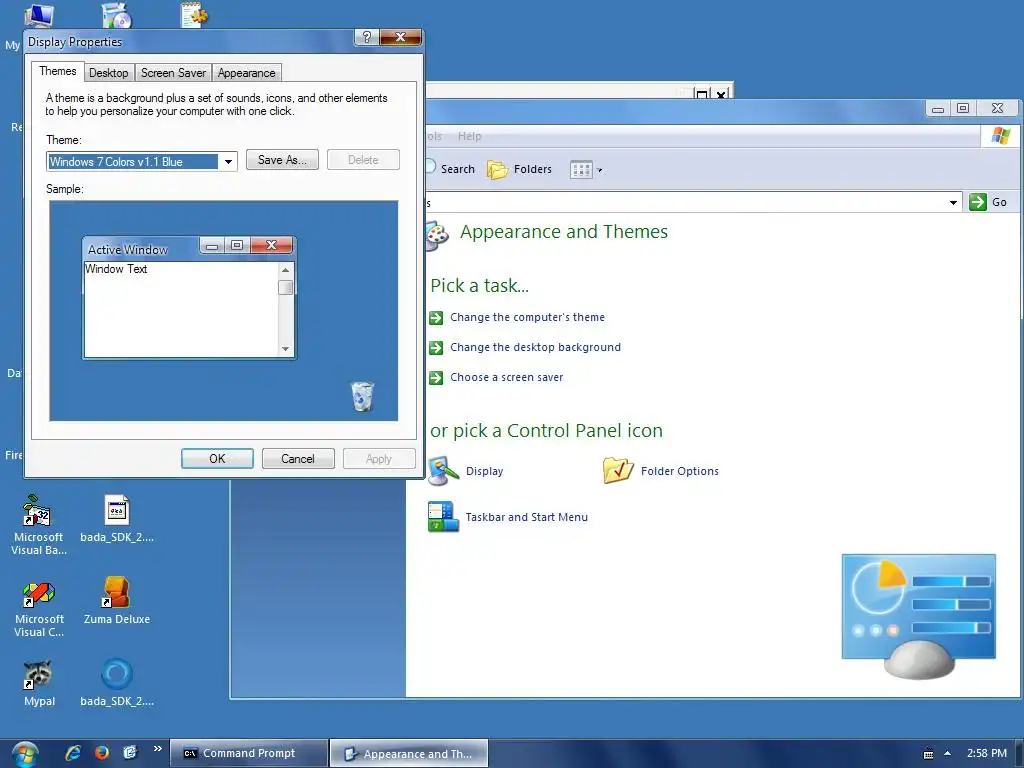Click the Search toolbar button
Screen dimensions: 1024x768
point(451,169)
